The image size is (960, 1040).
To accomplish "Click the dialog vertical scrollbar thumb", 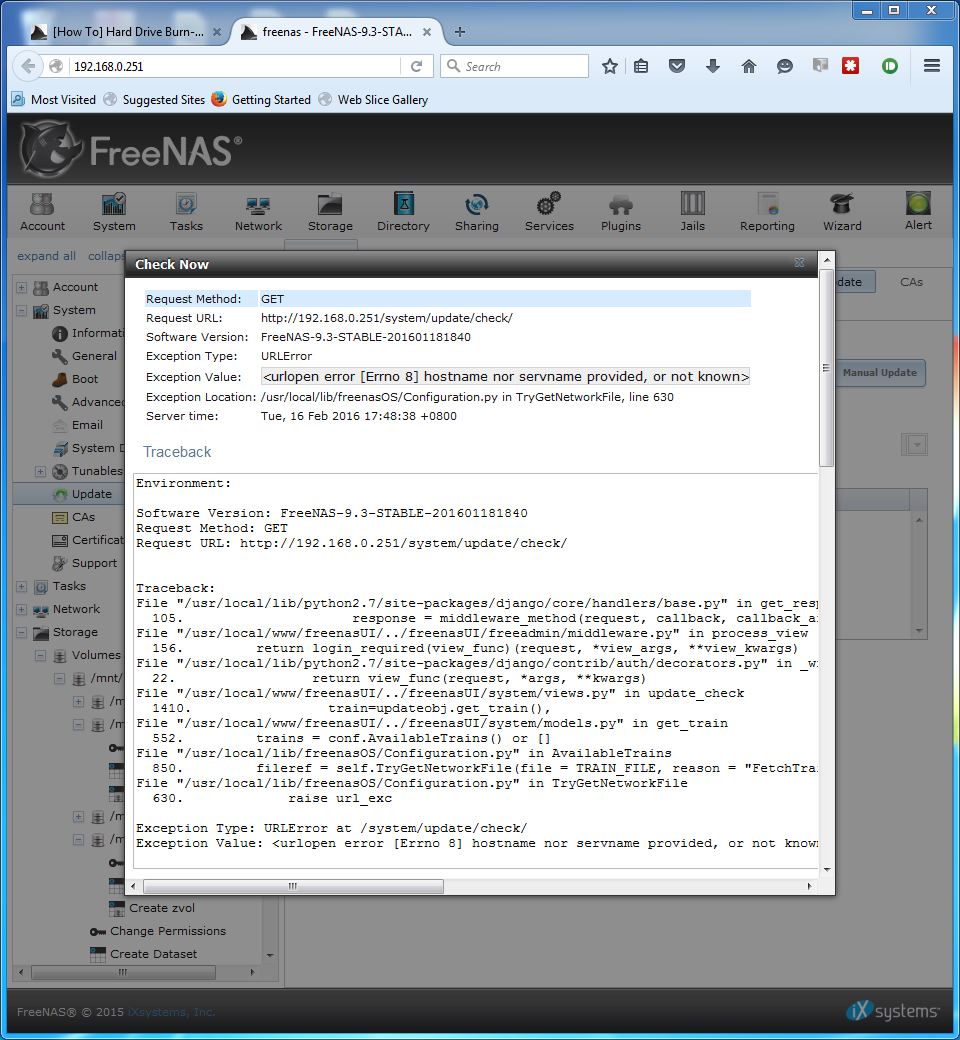I will tap(826, 367).
